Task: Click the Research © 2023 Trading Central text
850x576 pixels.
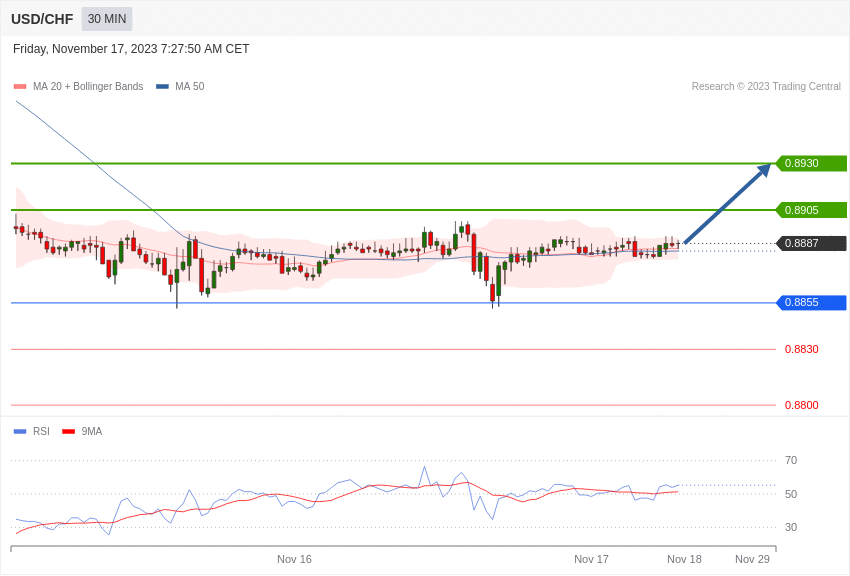Action: coord(766,86)
